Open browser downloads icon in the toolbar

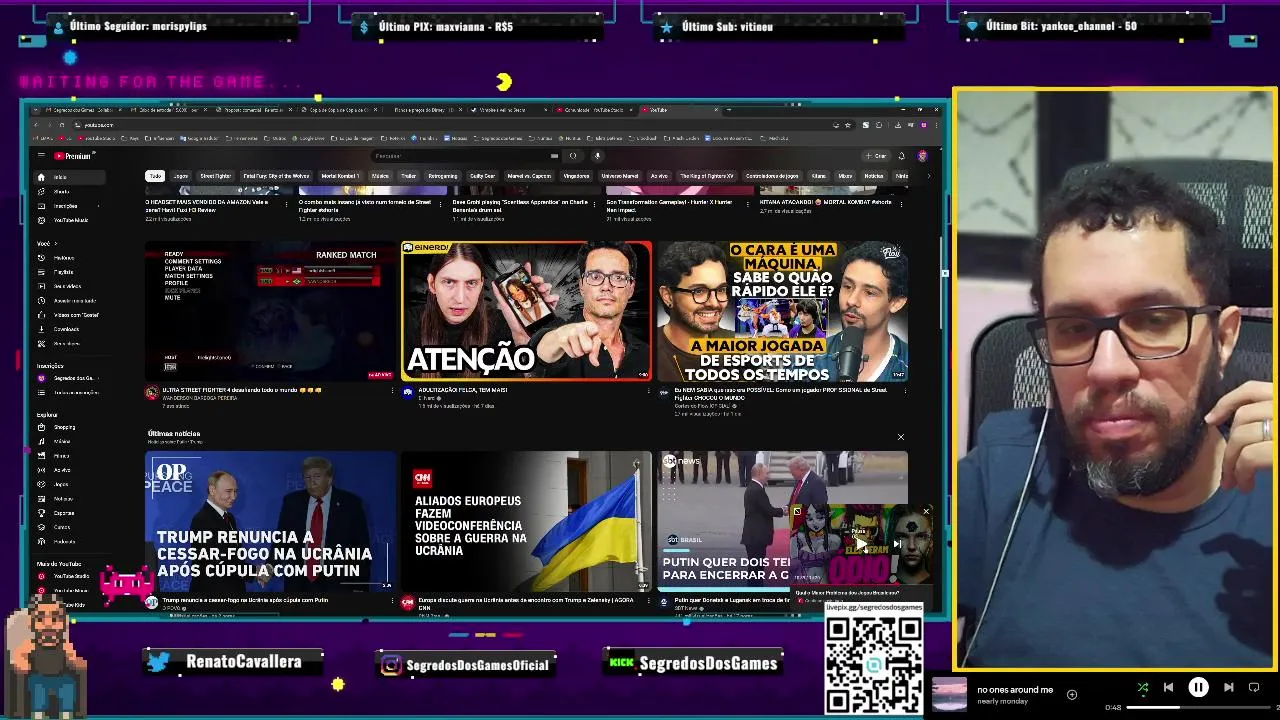point(897,125)
